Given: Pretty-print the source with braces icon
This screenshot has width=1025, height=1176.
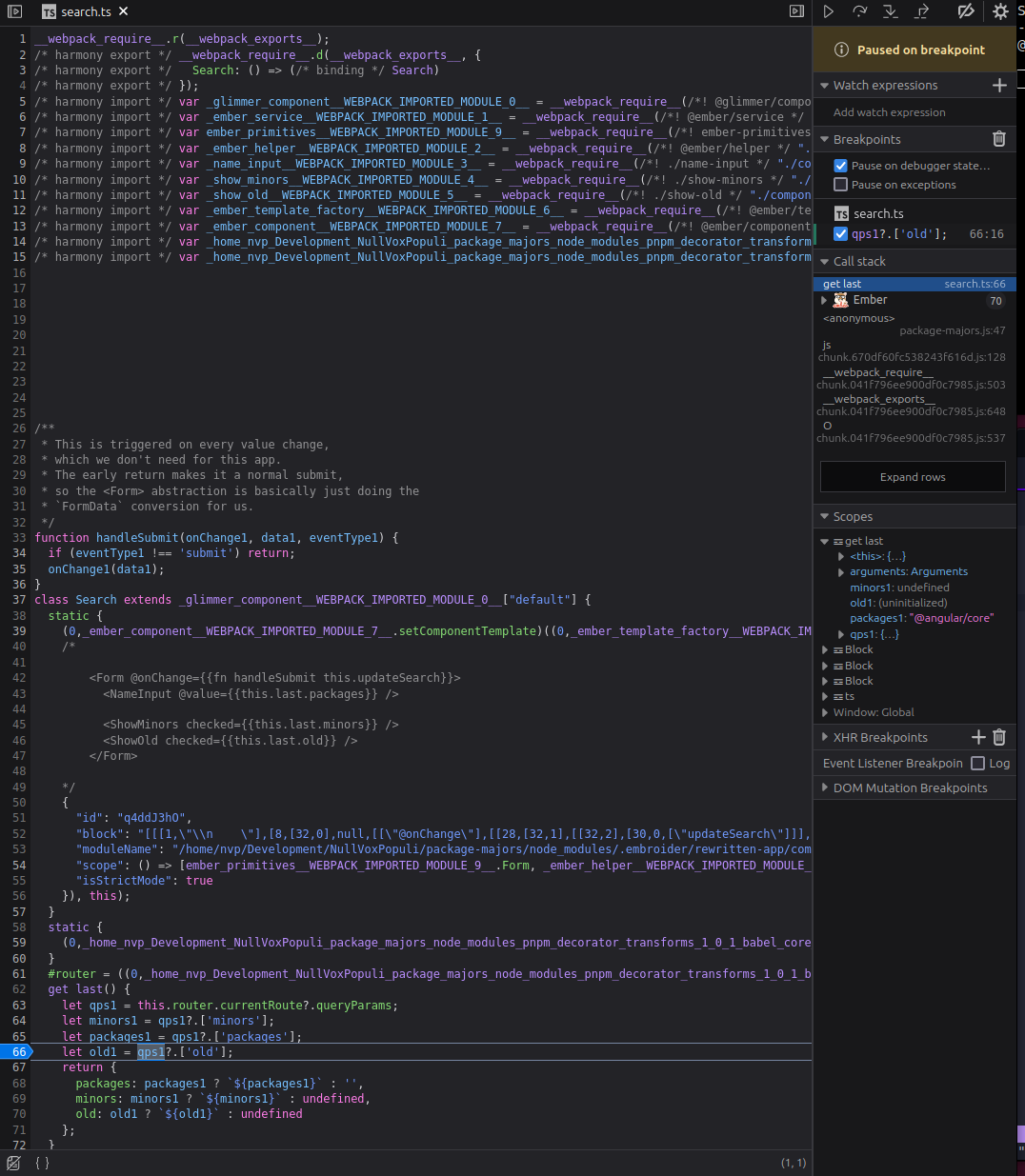Looking at the screenshot, I should (41, 1163).
